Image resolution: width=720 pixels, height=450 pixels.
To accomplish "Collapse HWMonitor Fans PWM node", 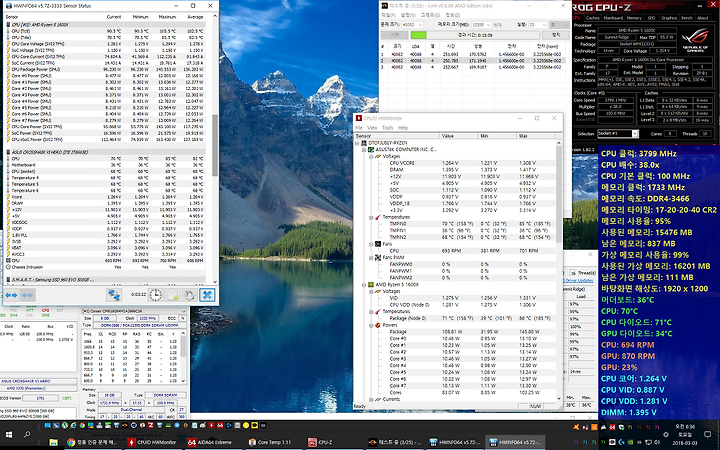I will coord(371,258).
